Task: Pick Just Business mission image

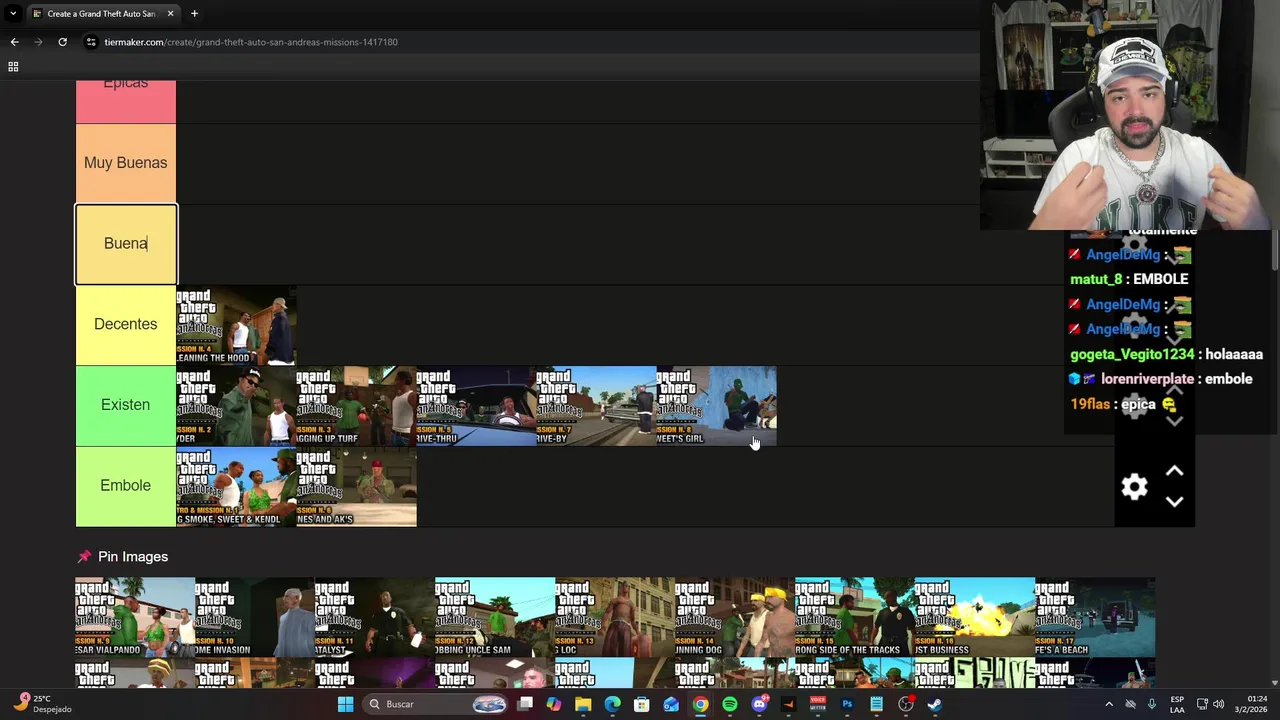Action: click(x=975, y=617)
